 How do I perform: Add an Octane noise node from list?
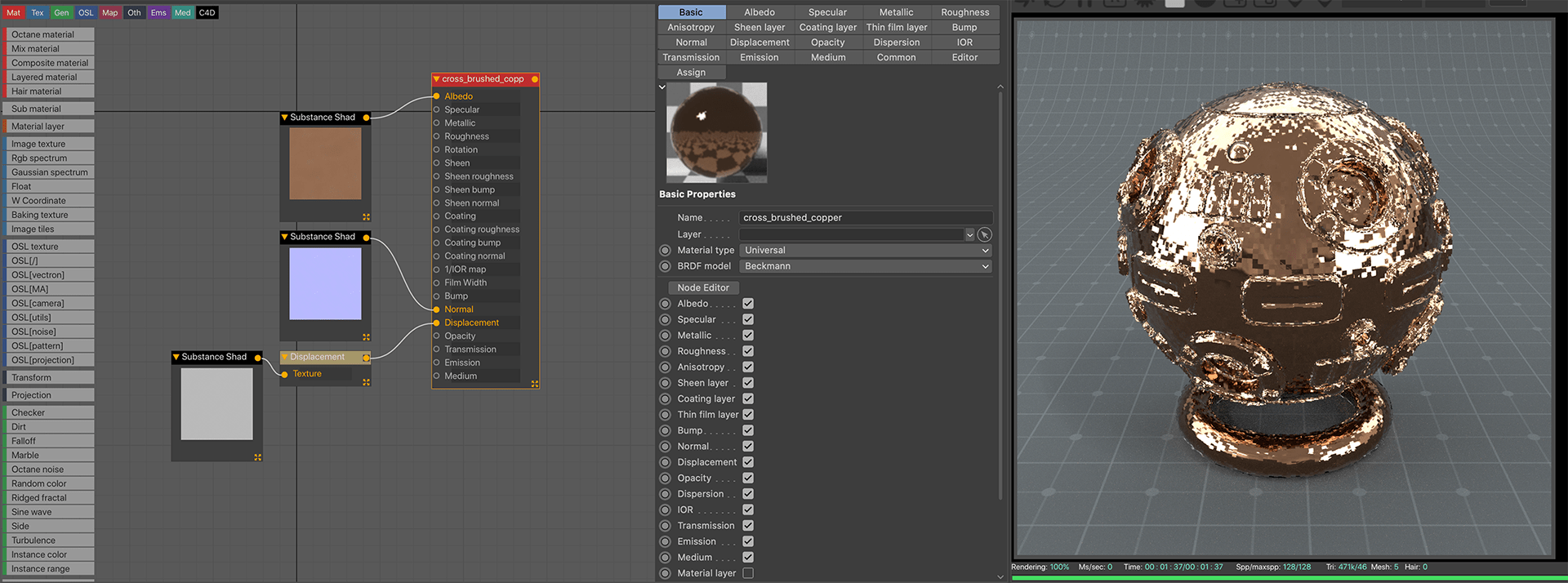[49, 470]
